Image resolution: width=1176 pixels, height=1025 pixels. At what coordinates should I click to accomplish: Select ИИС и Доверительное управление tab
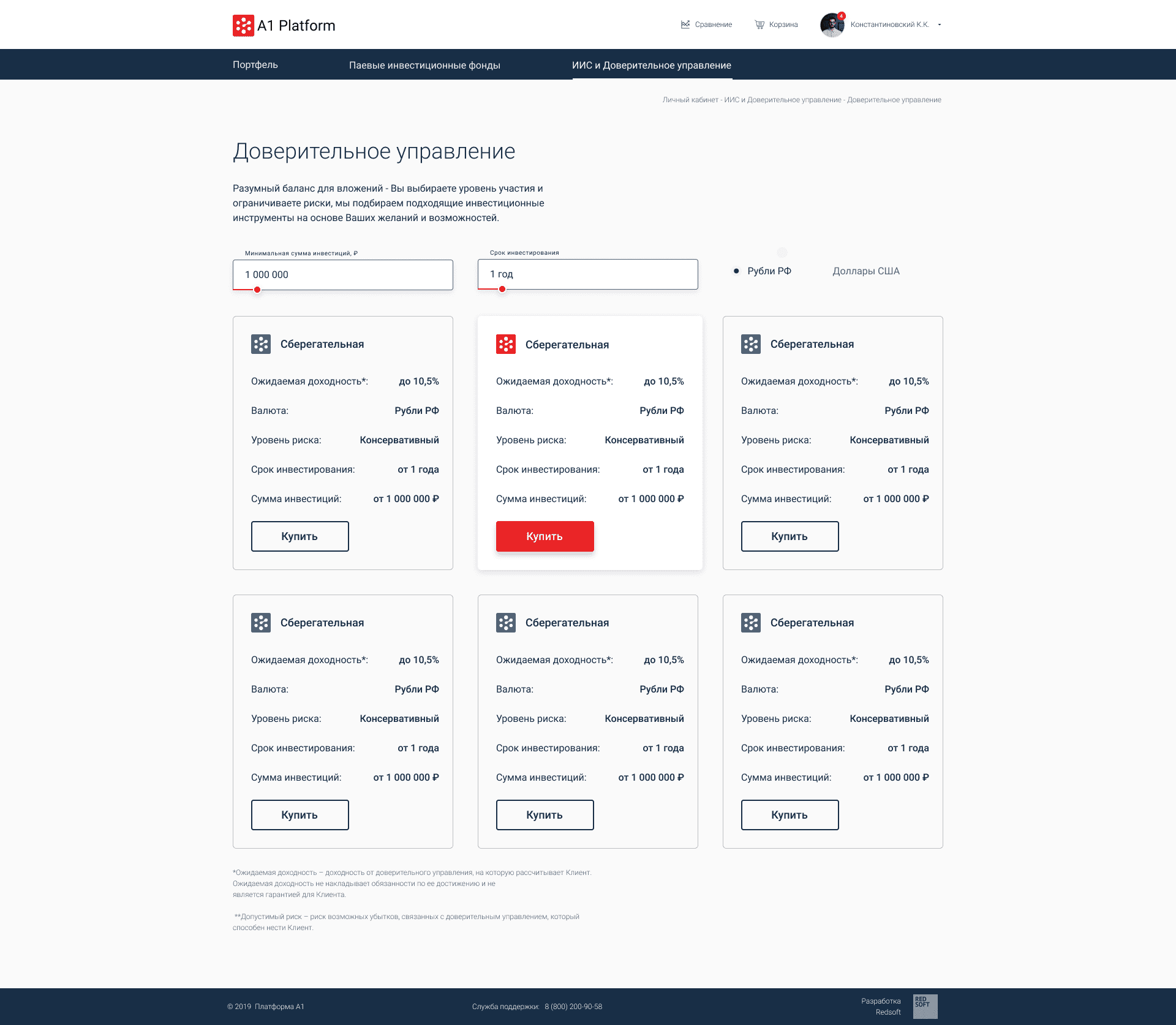click(652, 65)
